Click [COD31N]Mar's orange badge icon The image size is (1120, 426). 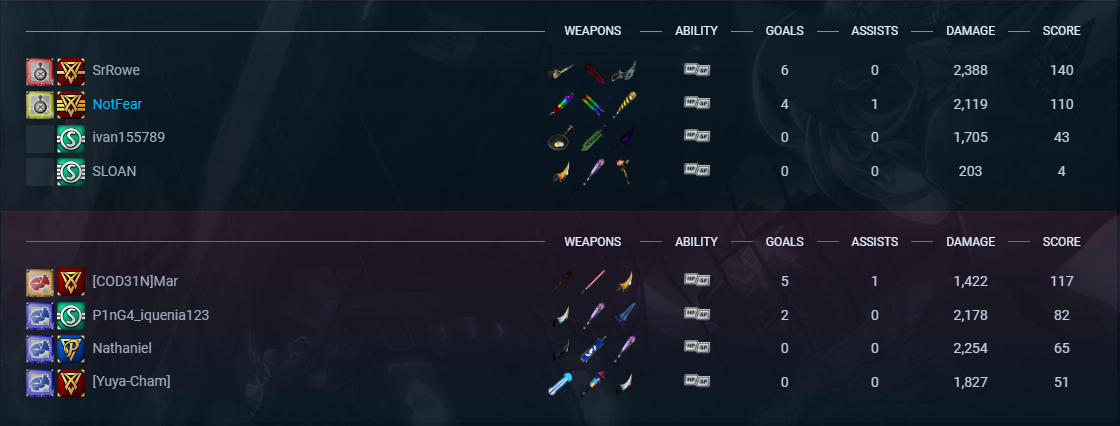40,282
